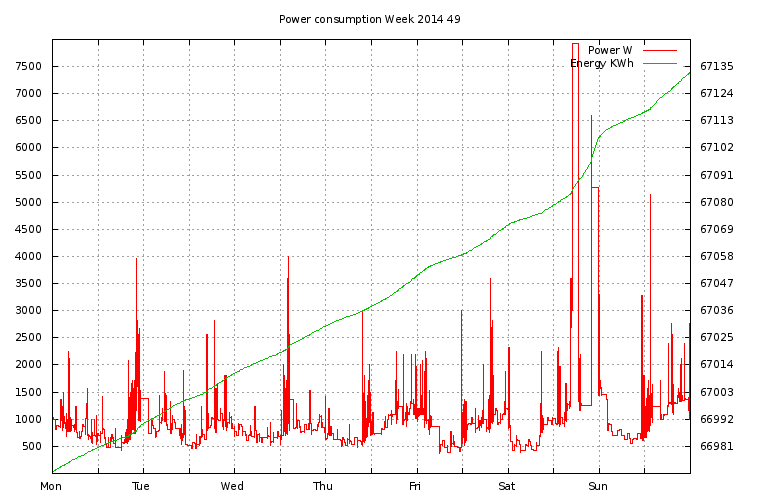Screen dimensions: 768x500
Task: Click the 6000 left axis value
Action: [28, 147]
